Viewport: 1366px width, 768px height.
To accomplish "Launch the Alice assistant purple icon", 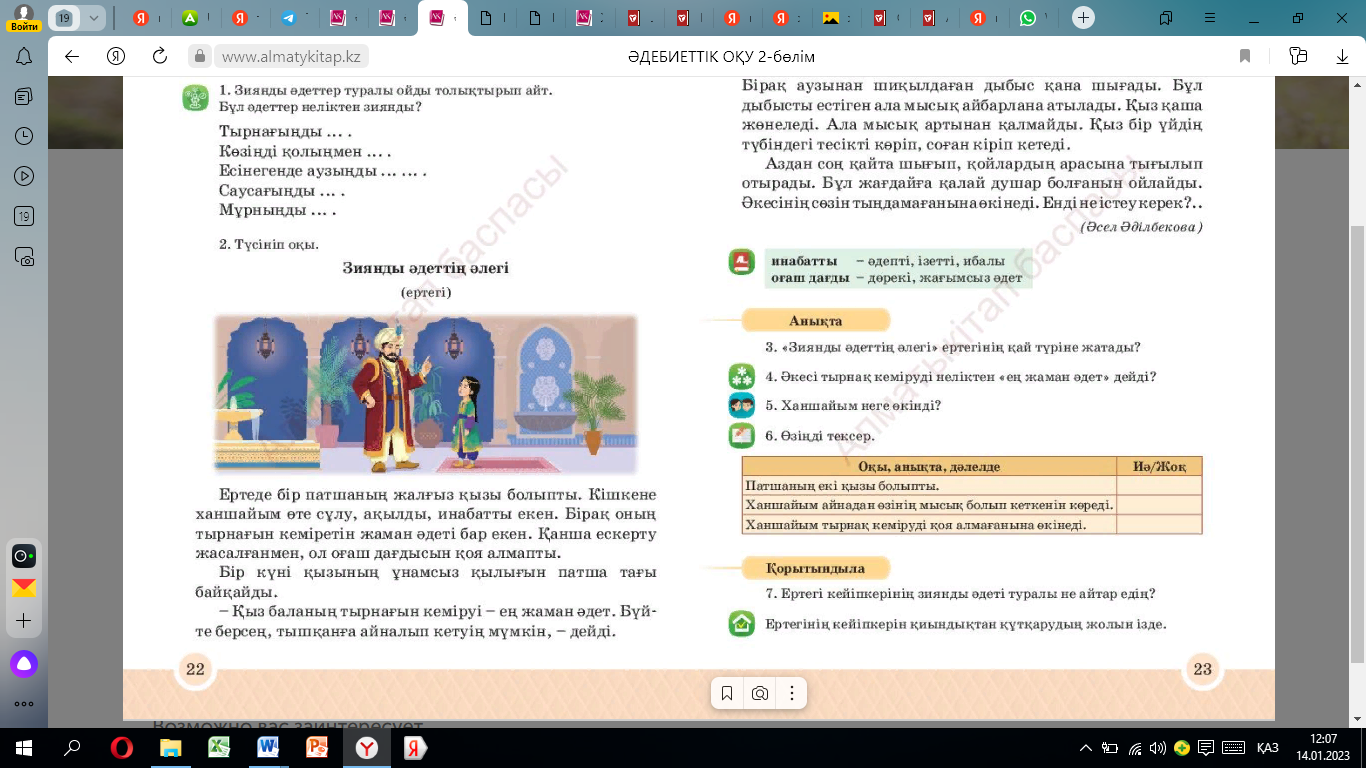I will [24, 664].
